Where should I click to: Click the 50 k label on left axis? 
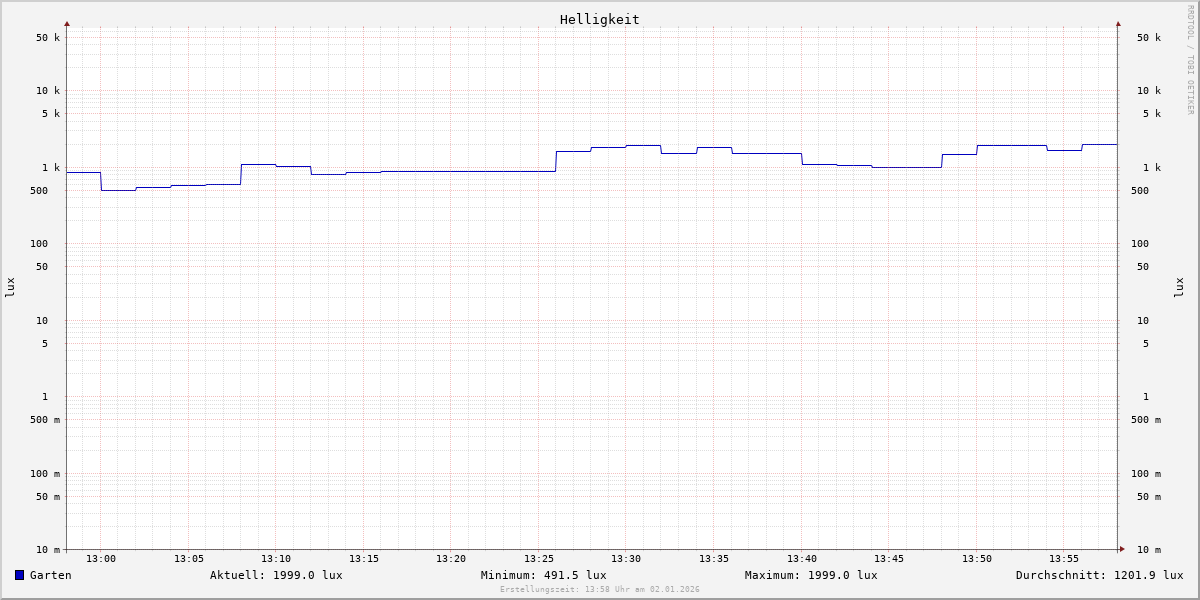[x=48, y=38]
